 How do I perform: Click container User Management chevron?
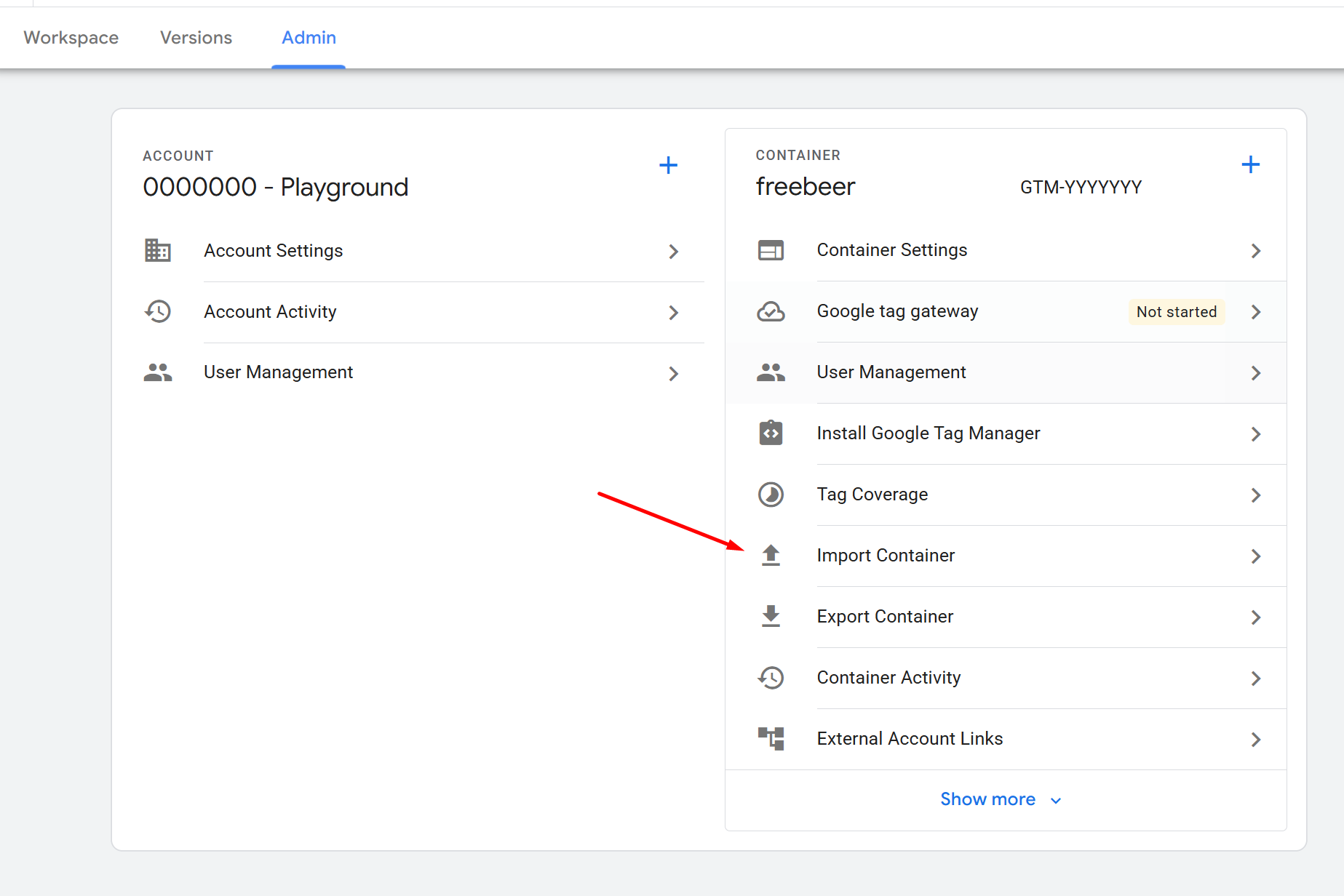point(1256,373)
